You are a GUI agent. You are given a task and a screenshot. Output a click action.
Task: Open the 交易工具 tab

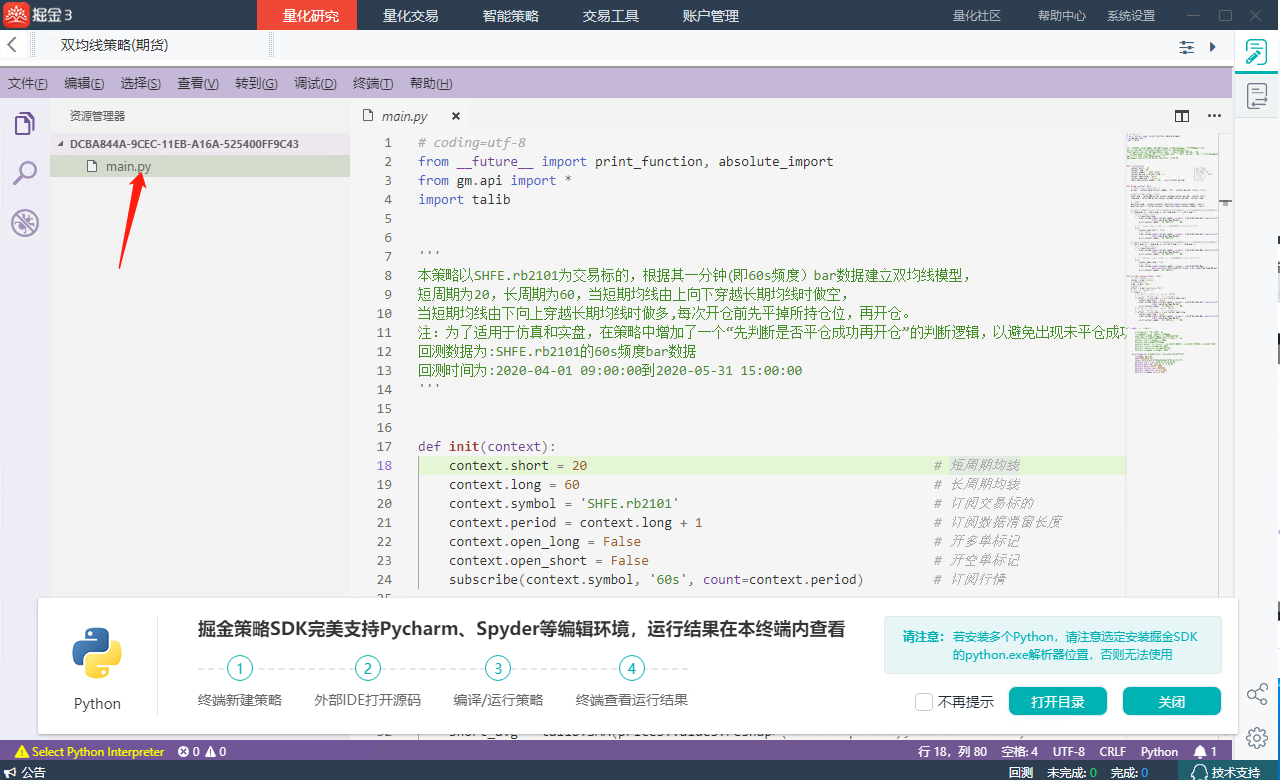[x=610, y=15]
